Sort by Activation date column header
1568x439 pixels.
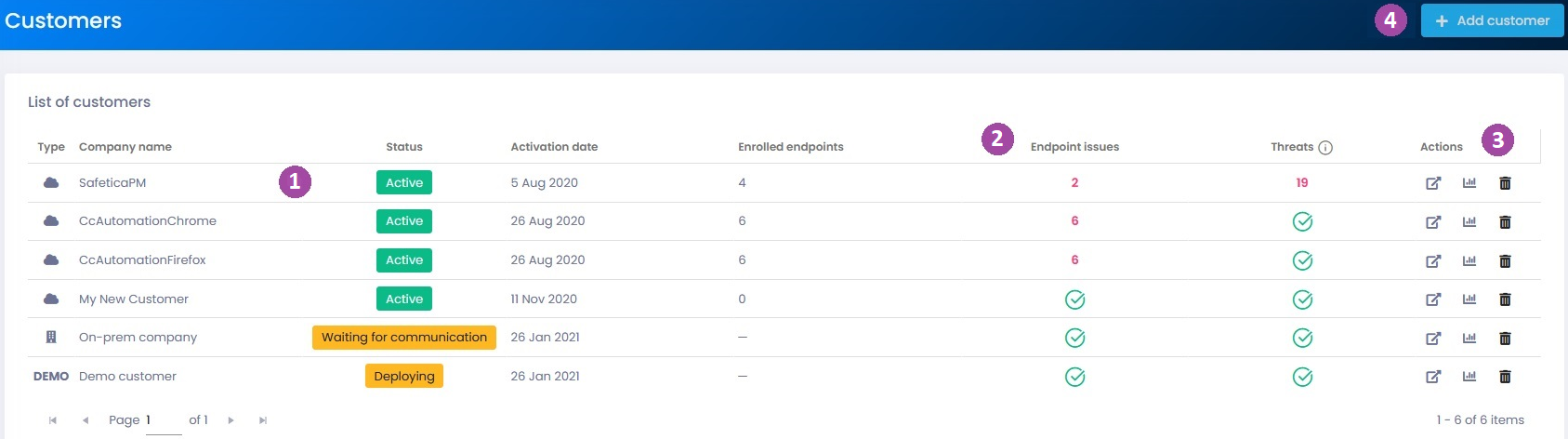(x=554, y=147)
